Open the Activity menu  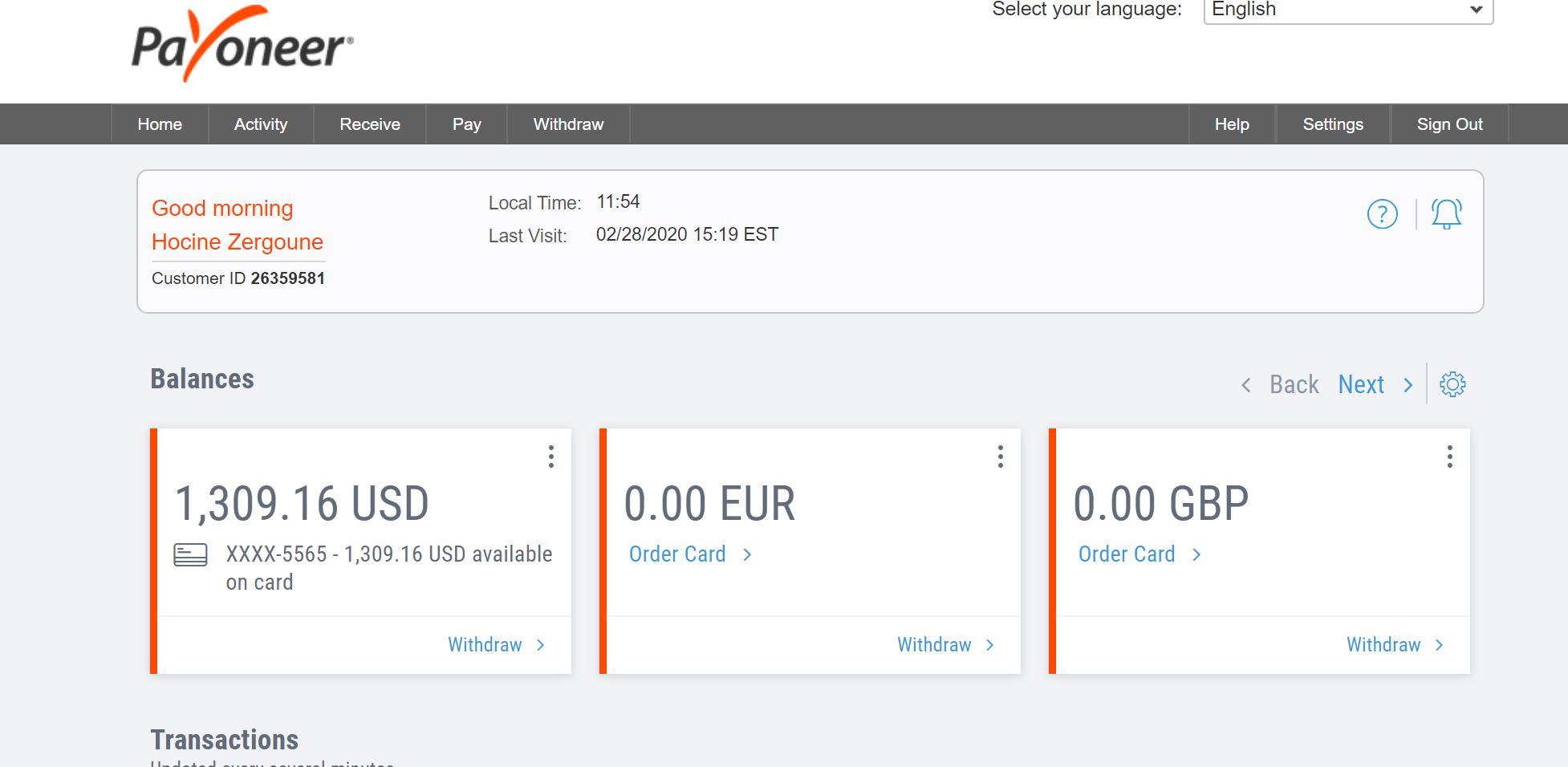tap(261, 124)
